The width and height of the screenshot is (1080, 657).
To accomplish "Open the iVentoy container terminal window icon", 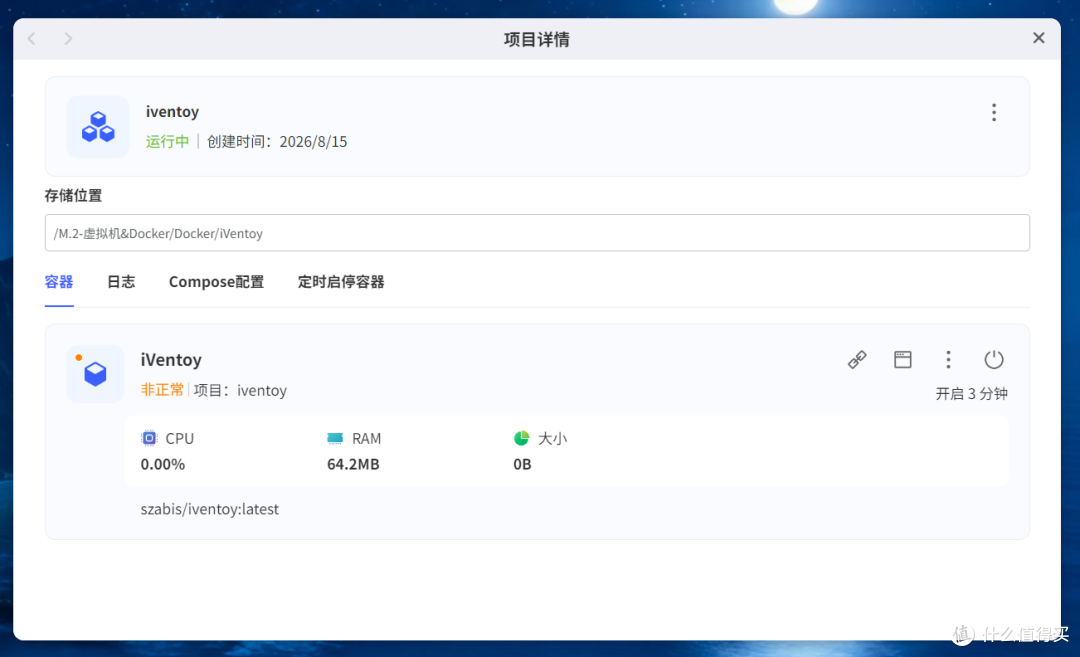I will coord(902,359).
